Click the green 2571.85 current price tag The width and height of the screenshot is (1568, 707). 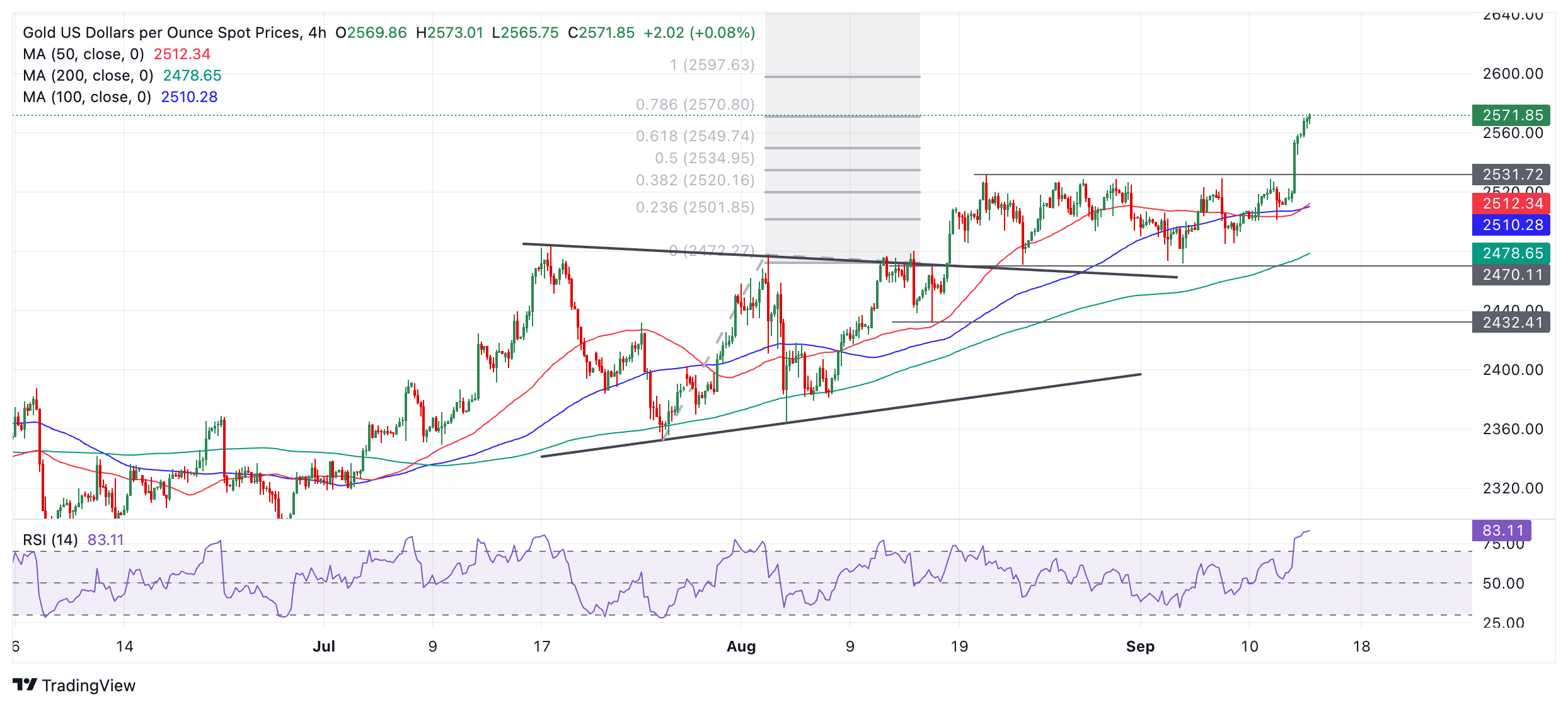tap(1510, 115)
